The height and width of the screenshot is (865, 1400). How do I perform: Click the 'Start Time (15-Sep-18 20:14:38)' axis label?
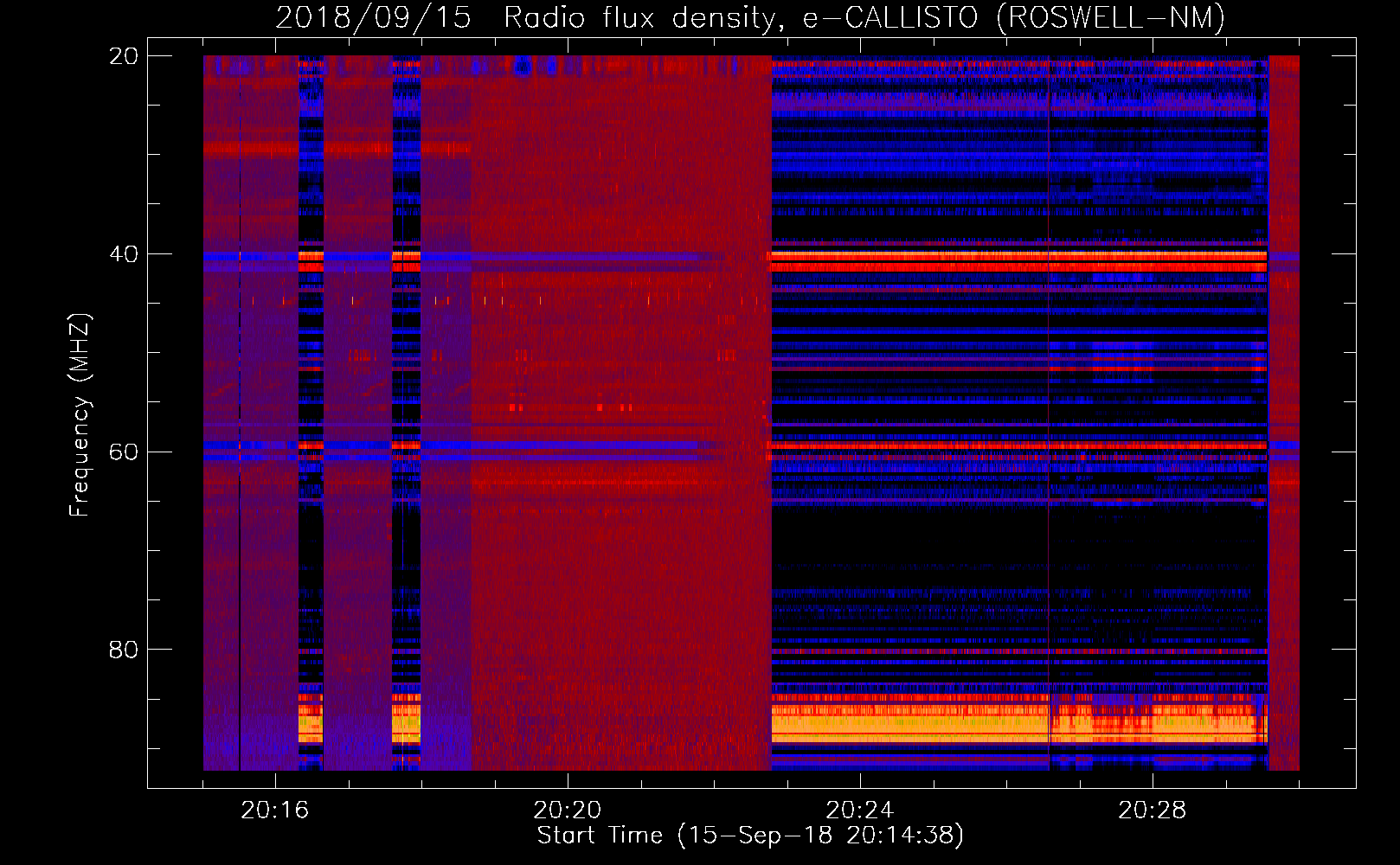(x=750, y=836)
